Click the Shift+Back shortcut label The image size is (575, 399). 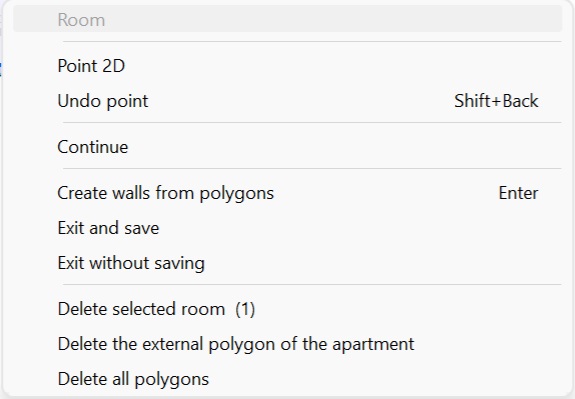(496, 101)
